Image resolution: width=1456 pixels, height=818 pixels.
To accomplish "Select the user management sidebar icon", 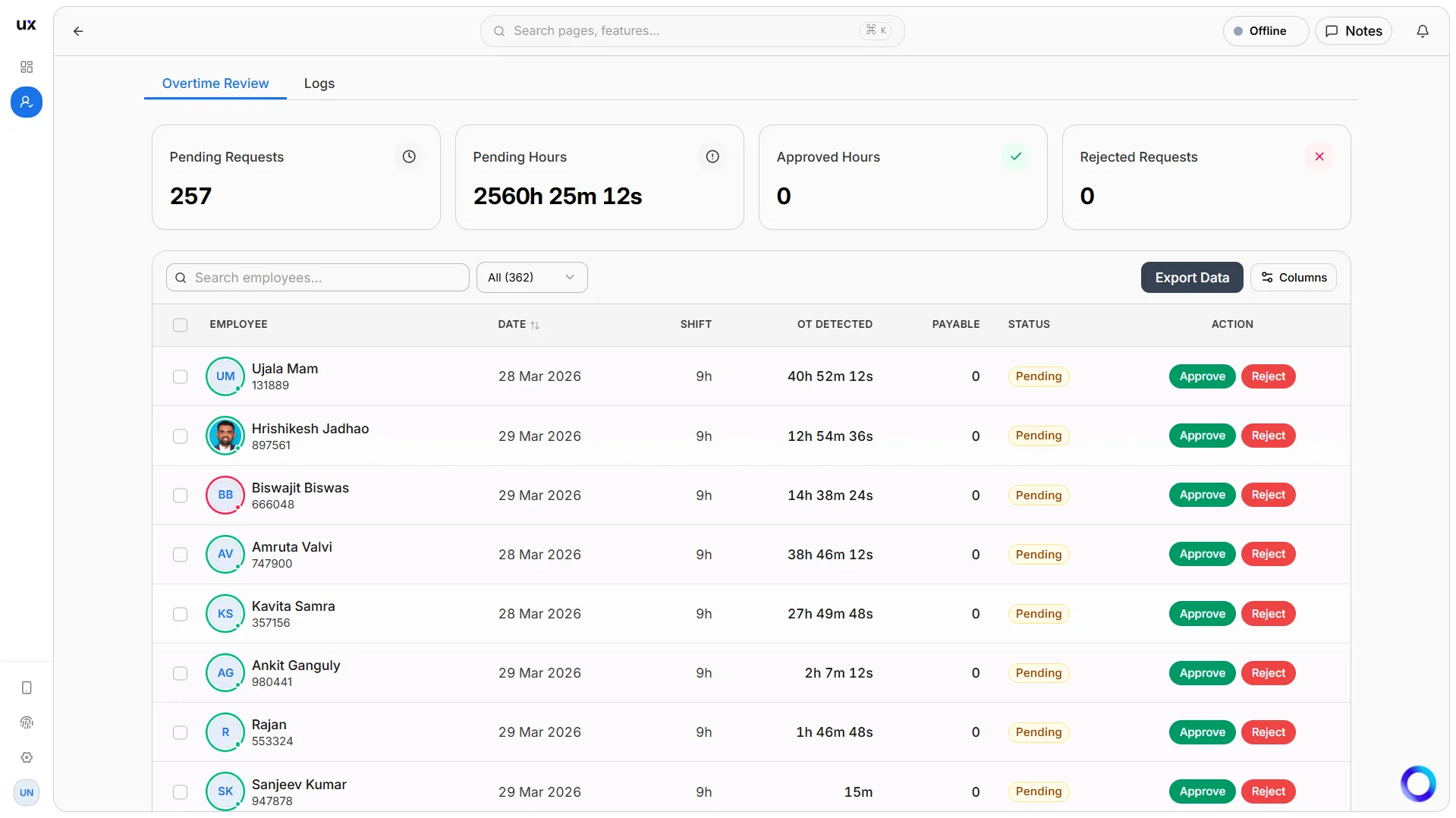I will point(27,102).
